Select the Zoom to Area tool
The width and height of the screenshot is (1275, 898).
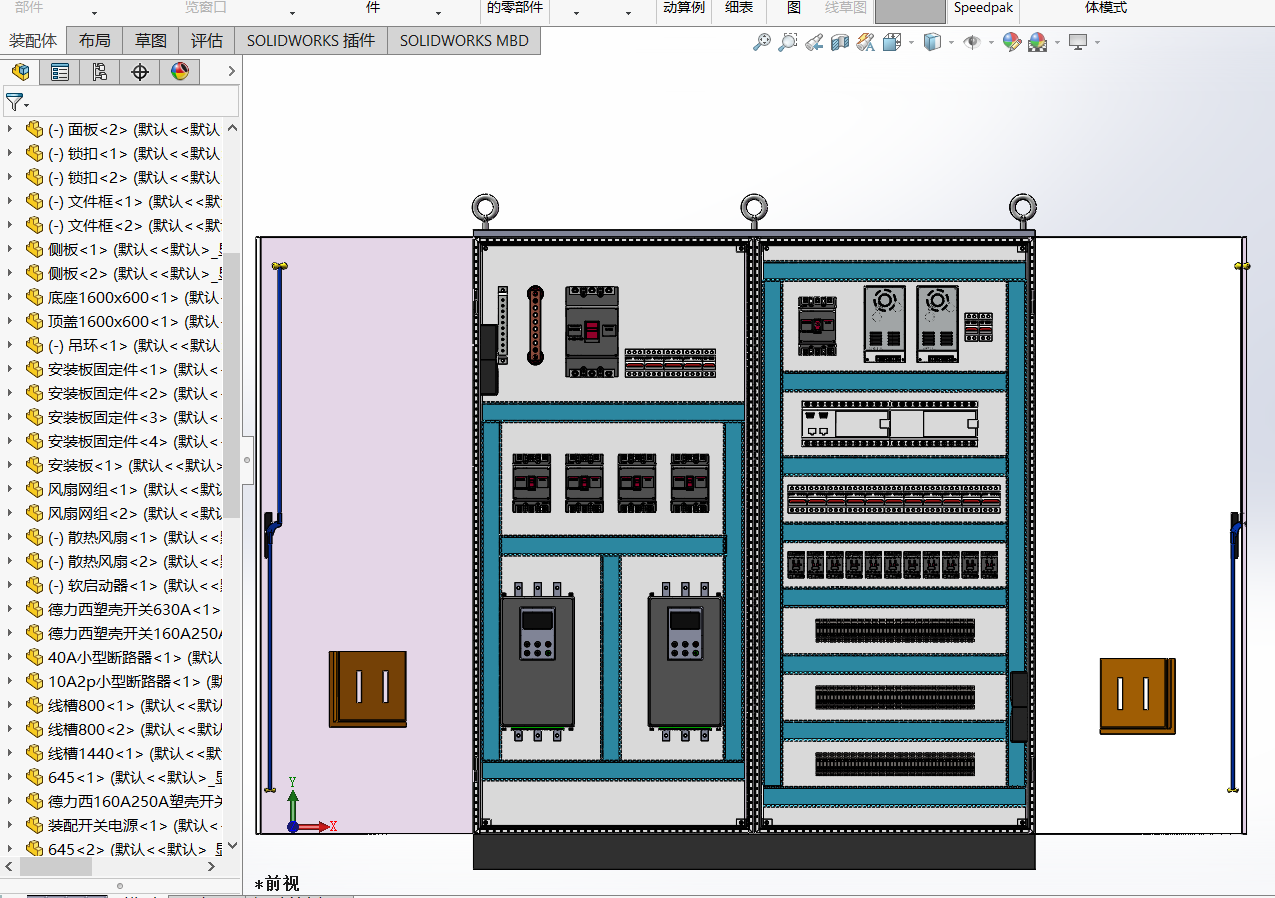pyautogui.click(x=788, y=42)
